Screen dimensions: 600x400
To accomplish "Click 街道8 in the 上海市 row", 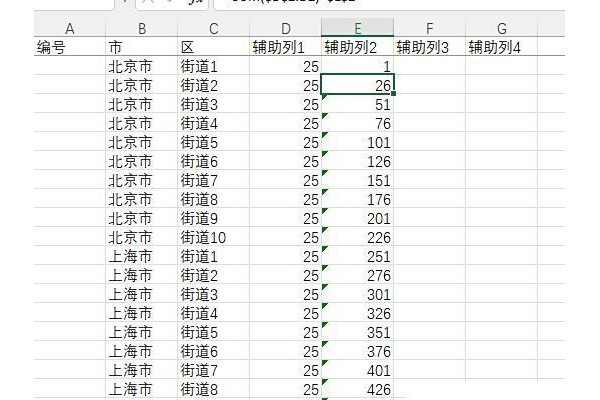I will click(x=214, y=389).
